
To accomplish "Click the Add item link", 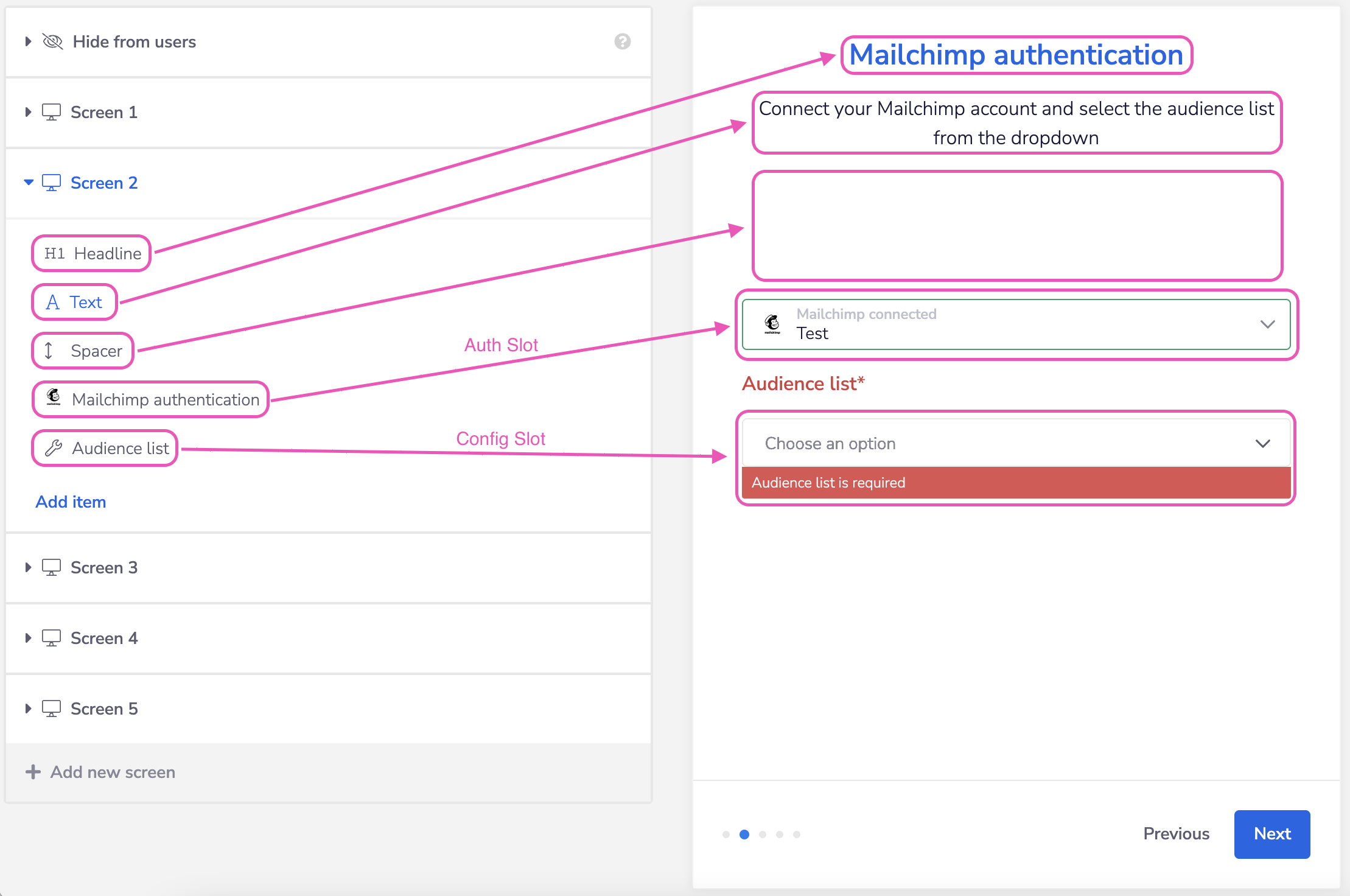I will coord(71,502).
